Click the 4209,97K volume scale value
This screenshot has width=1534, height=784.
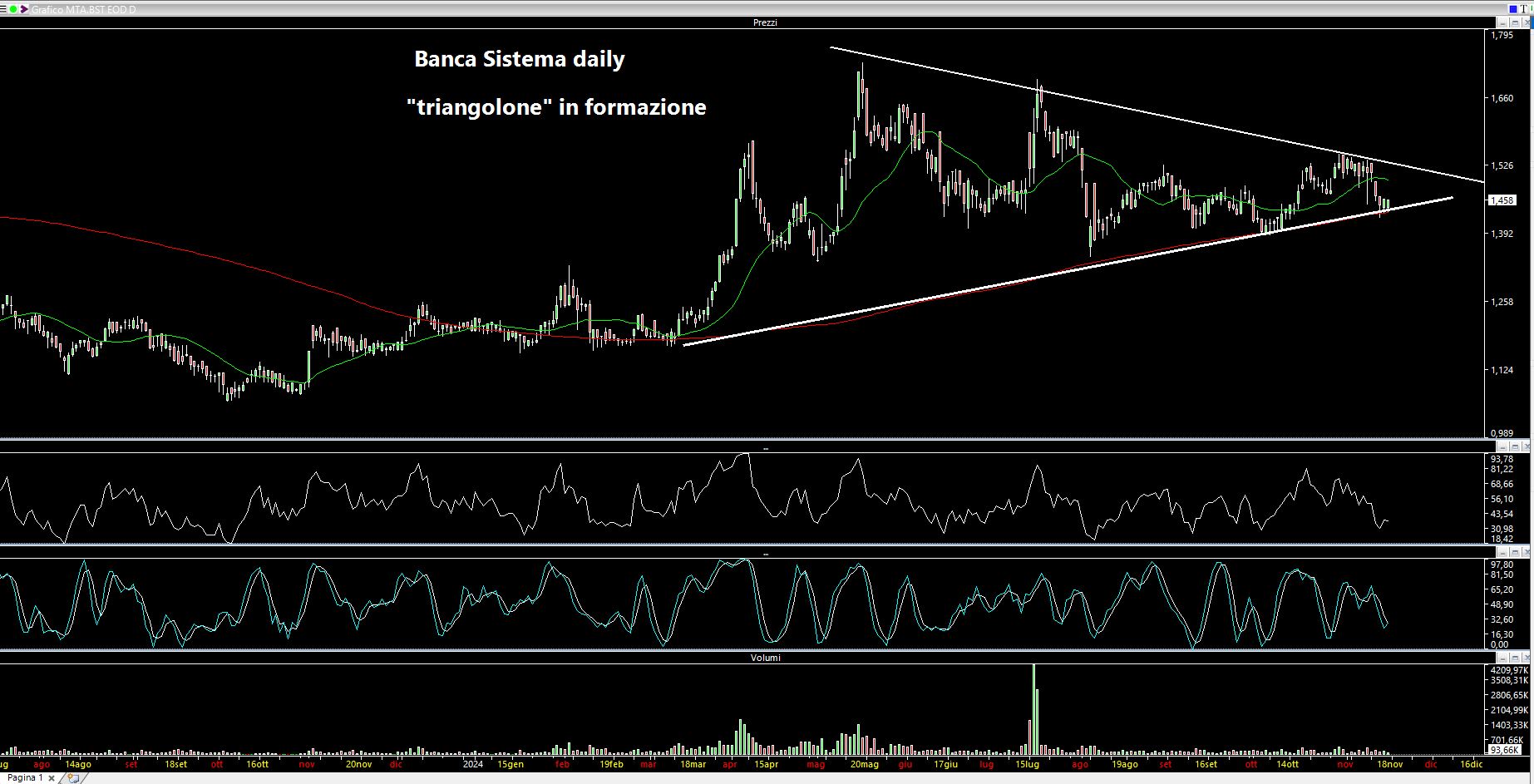[1509, 669]
